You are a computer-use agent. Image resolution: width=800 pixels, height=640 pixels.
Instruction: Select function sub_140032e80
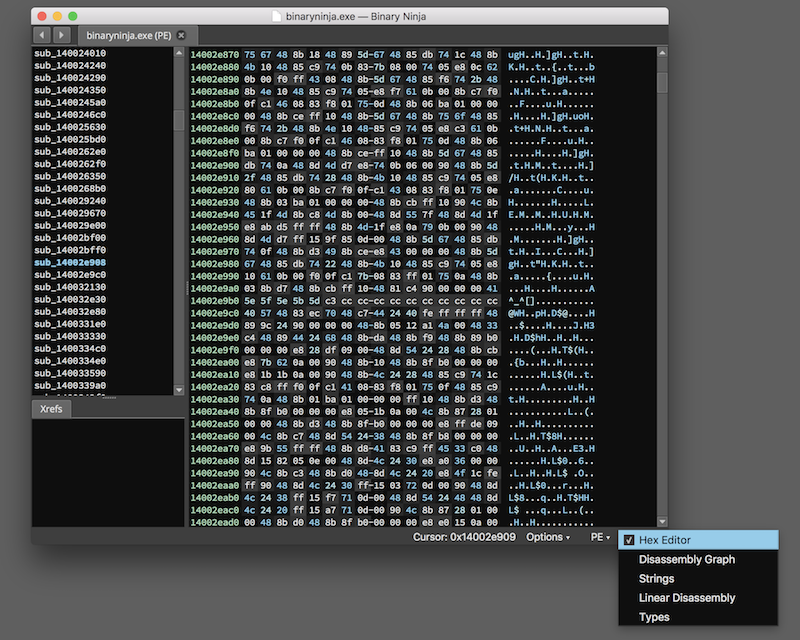tap(70, 312)
